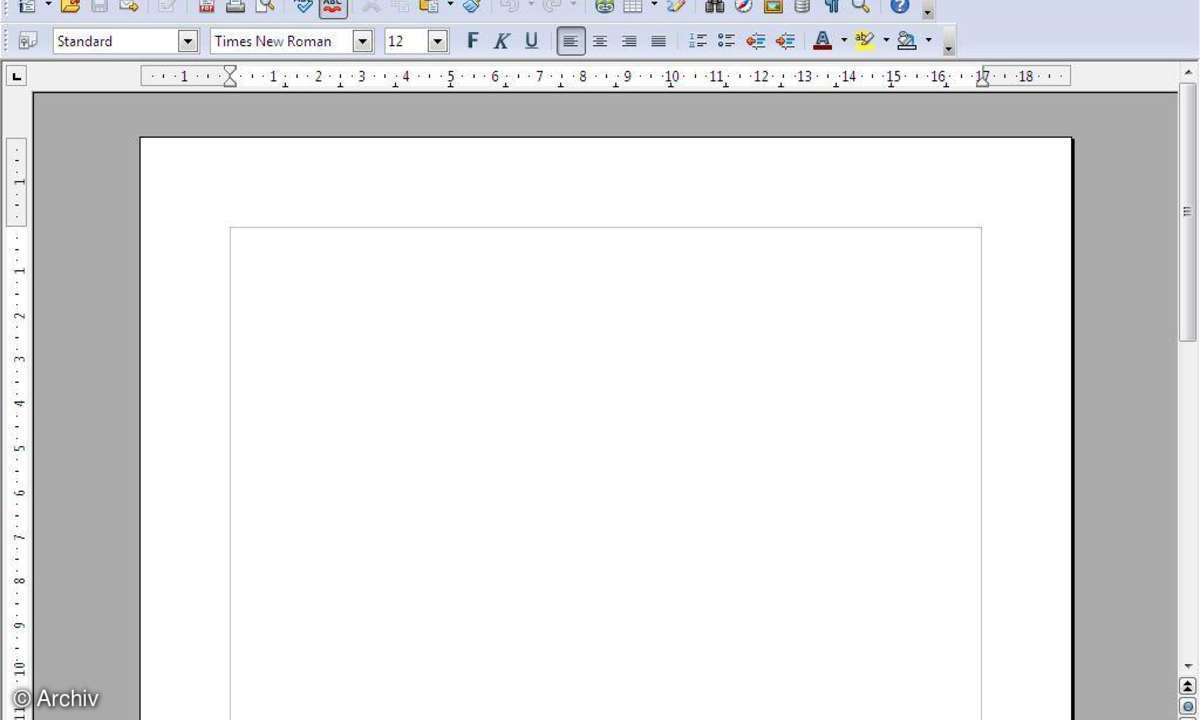Image resolution: width=1200 pixels, height=720 pixels.
Task: Apply the red font color
Action: pos(823,41)
